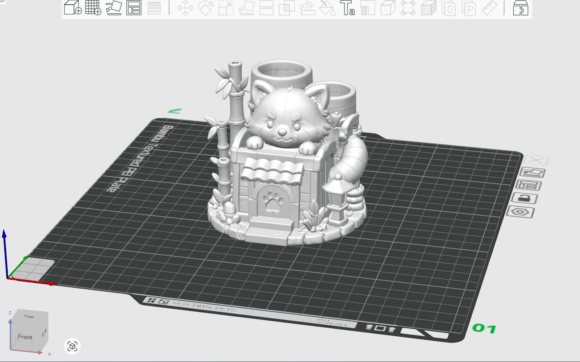Click the square with corner handles icon

point(408,7)
